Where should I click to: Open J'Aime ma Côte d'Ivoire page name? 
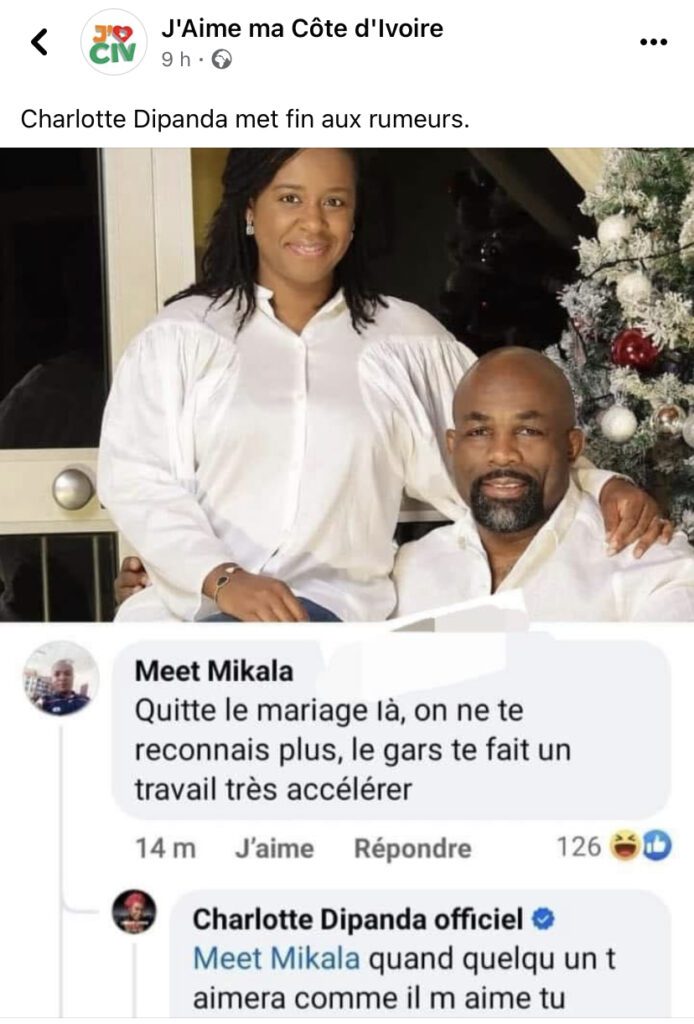pyautogui.click(x=302, y=28)
